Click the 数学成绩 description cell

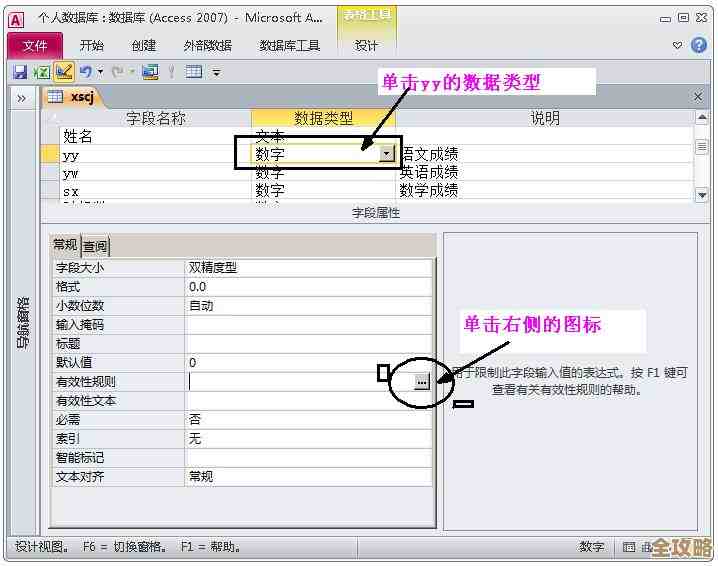tap(545, 190)
